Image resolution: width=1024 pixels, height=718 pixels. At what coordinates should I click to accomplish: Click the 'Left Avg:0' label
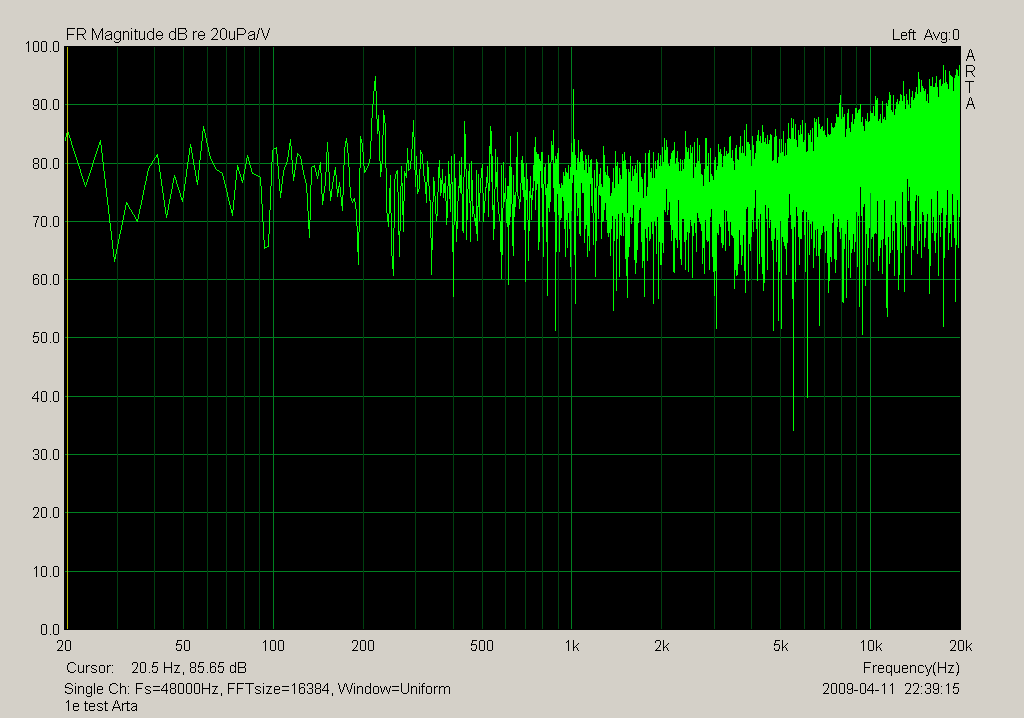[x=925, y=35]
